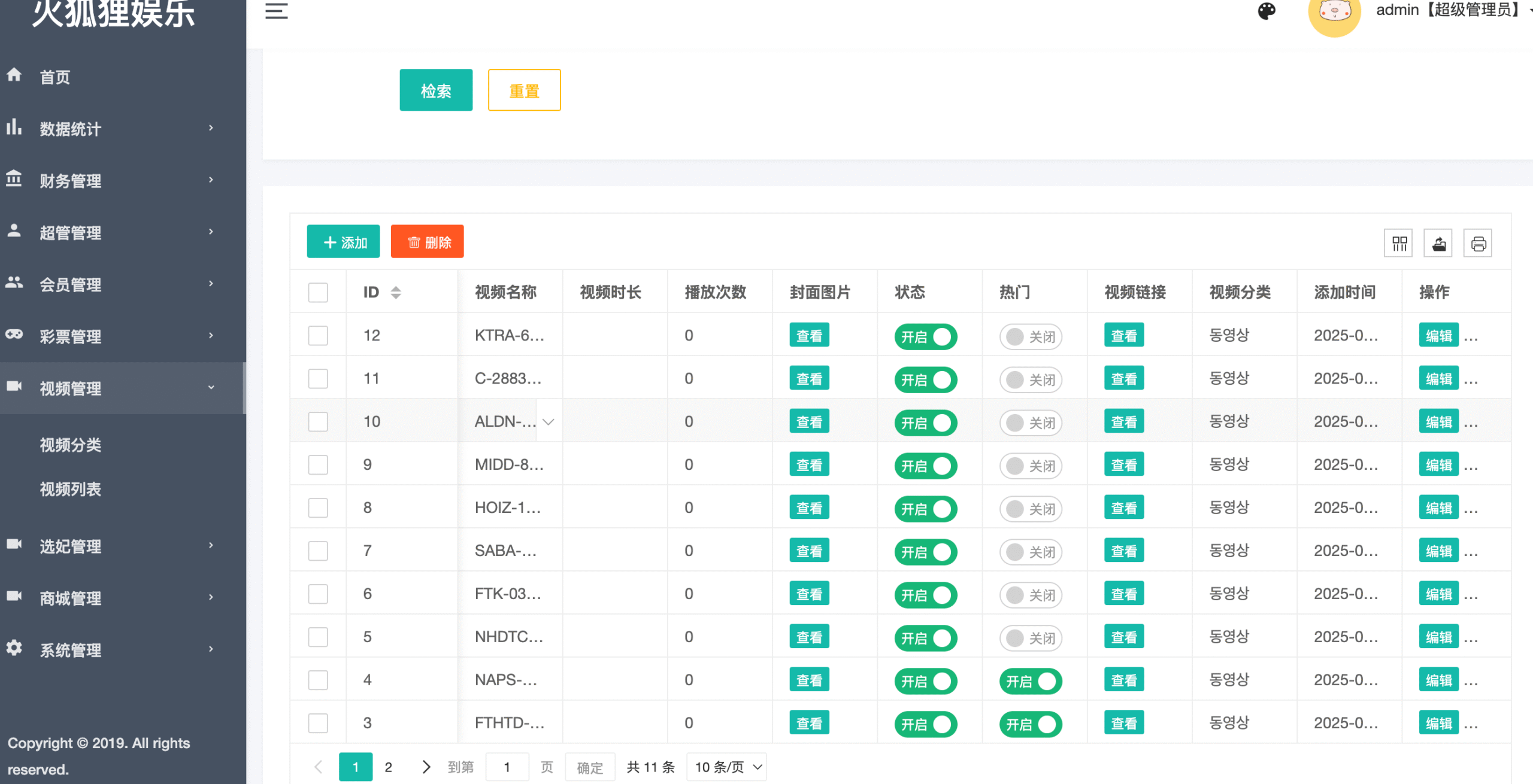The height and width of the screenshot is (784, 1533).
Task: Click the 添加 add button
Action: (x=343, y=242)
